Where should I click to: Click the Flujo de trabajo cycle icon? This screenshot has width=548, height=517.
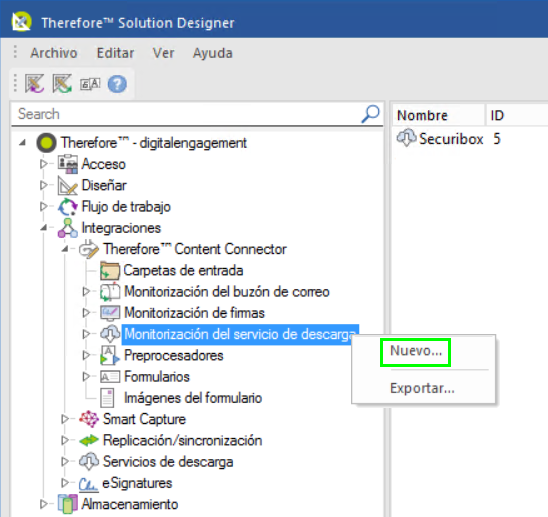[x=68, y=207]
